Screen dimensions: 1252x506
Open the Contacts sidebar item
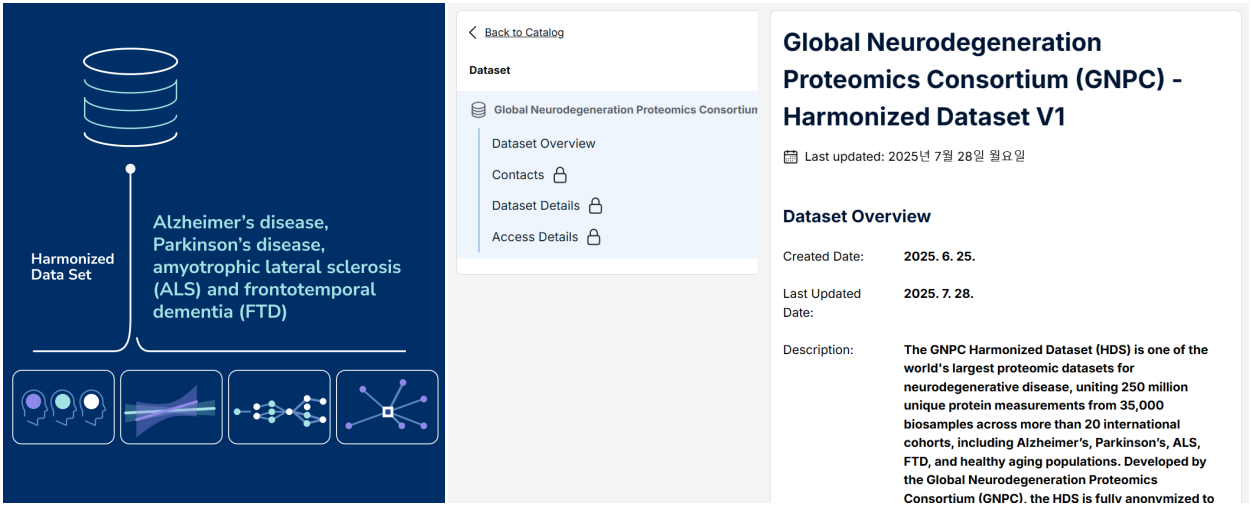coord(518,175)
